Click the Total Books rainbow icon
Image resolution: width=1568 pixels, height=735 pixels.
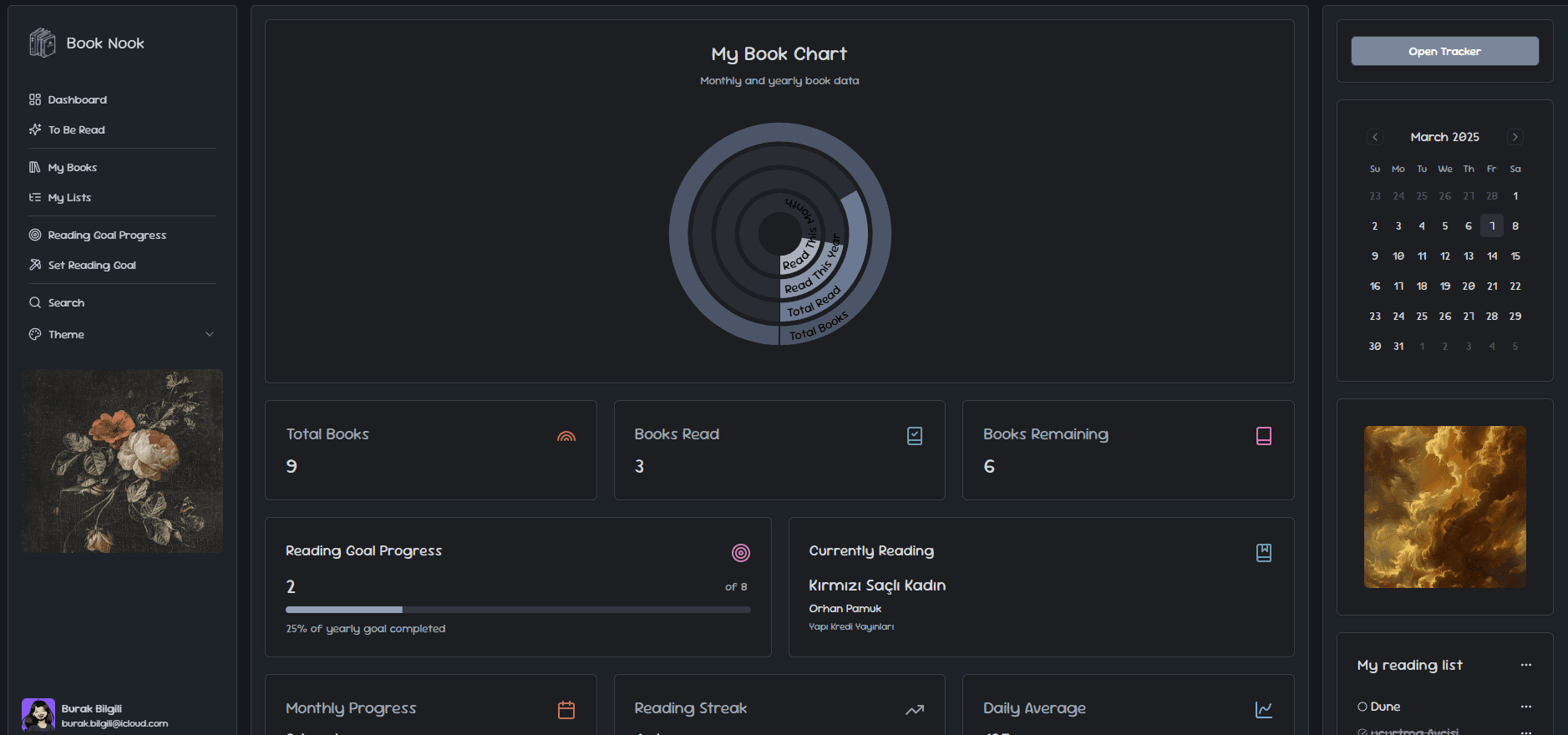coord(566,435)
